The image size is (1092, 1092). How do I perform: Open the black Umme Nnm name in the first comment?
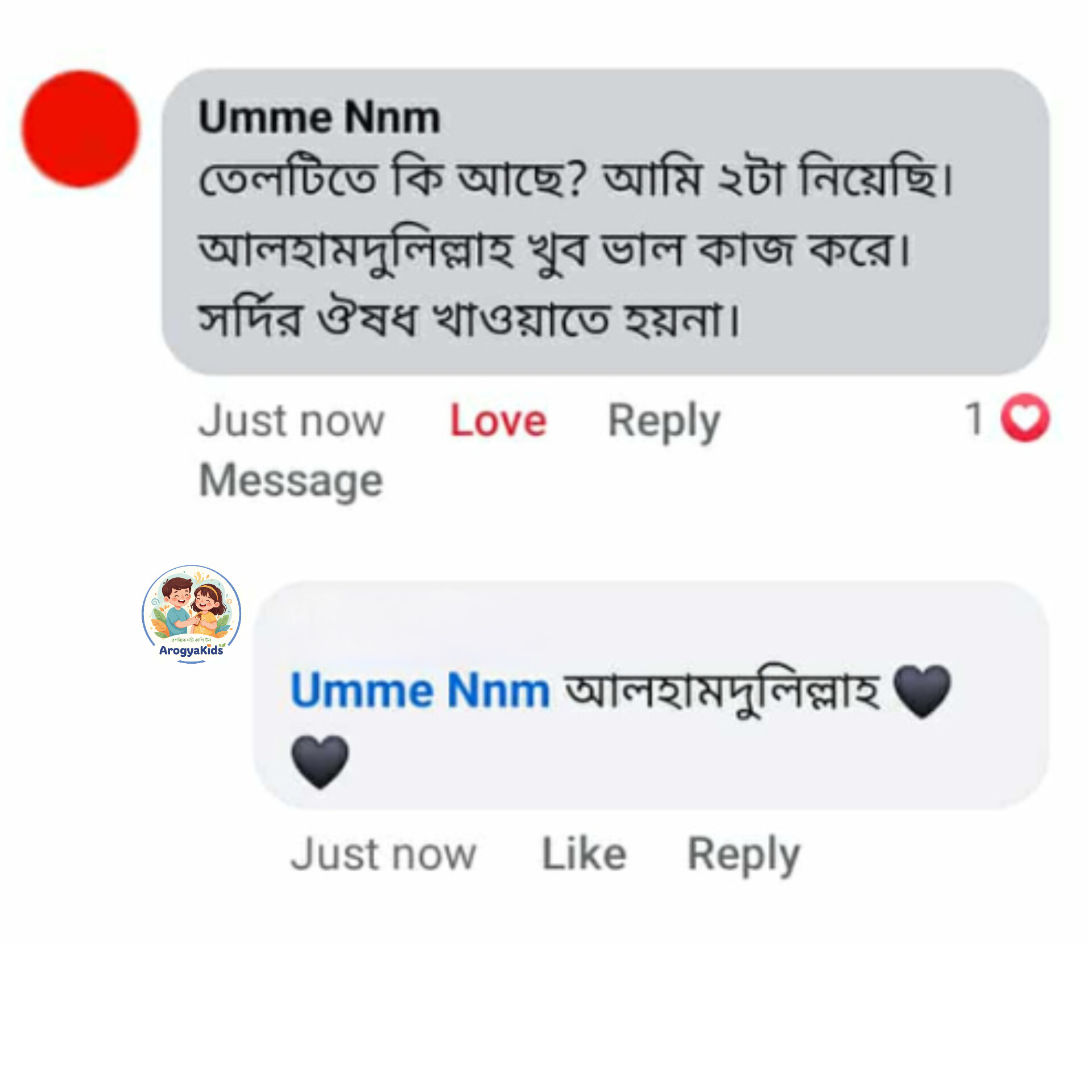coord(320,118)
